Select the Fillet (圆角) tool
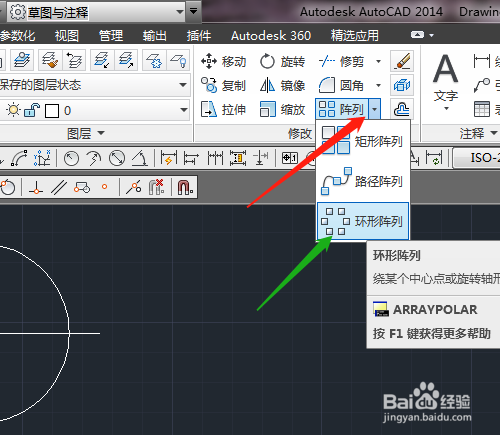500x435 pixels. click(x=341, y=86)
